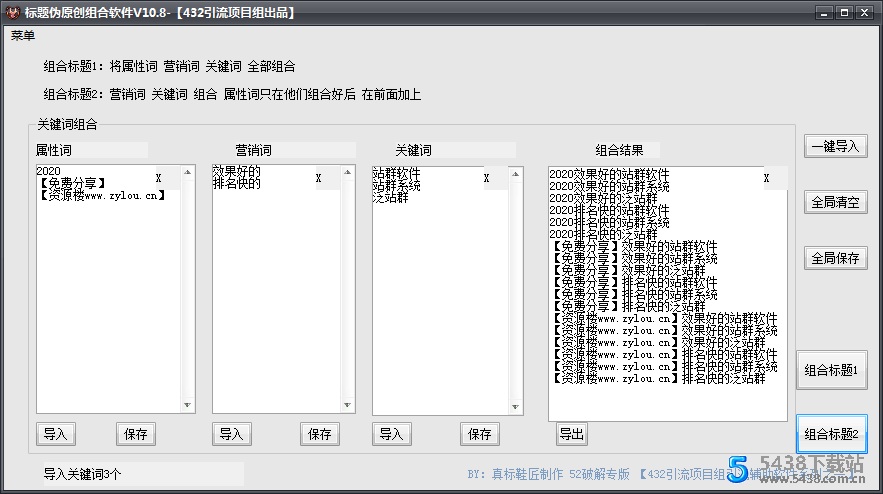Select 【资源楼www.zylou.cn】 line in 属性词
Image resolution: width=883 pixels, height=494 pixels.
(x=102, y=195)
